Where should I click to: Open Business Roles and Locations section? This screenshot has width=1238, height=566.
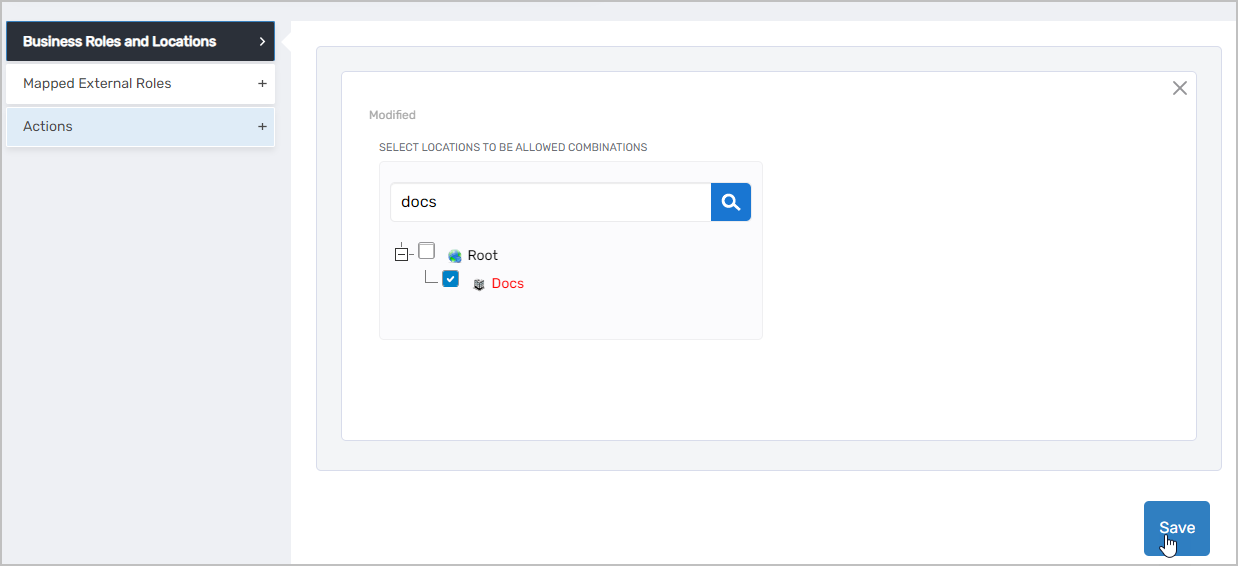(120, 42)
